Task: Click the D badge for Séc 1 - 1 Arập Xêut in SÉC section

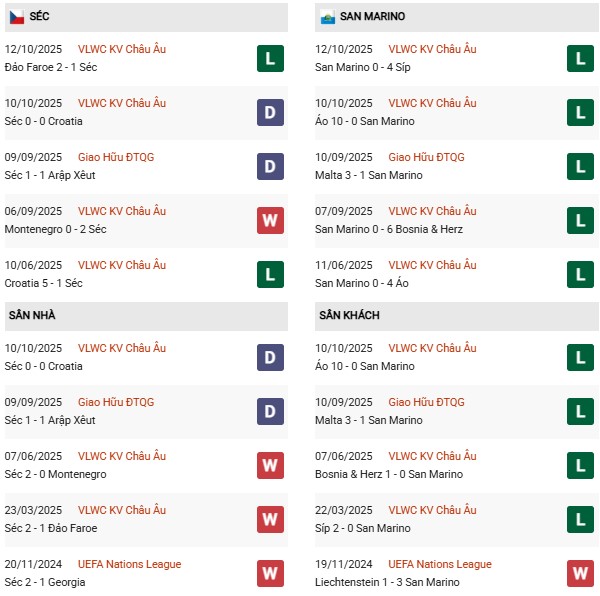Action: (269, 166)
